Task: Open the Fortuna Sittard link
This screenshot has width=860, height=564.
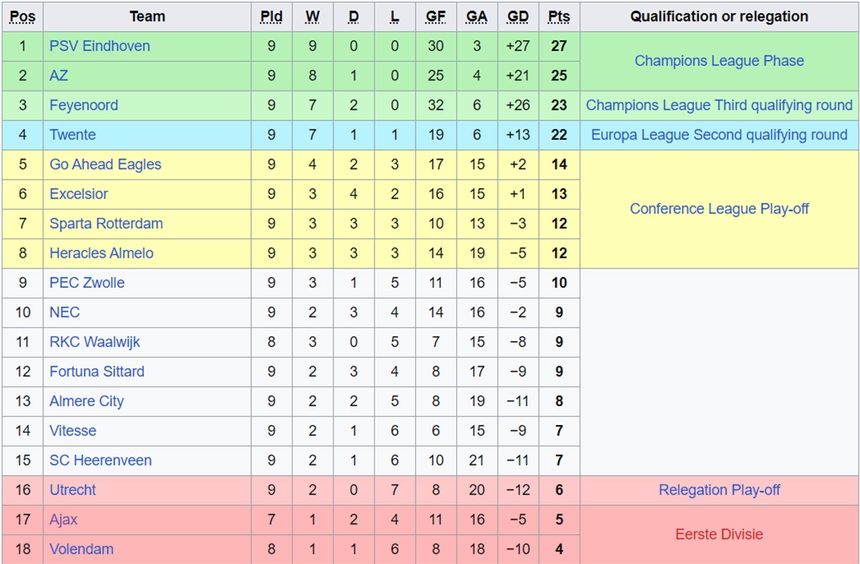Action: pyautogui.click(x=96, y=371)
